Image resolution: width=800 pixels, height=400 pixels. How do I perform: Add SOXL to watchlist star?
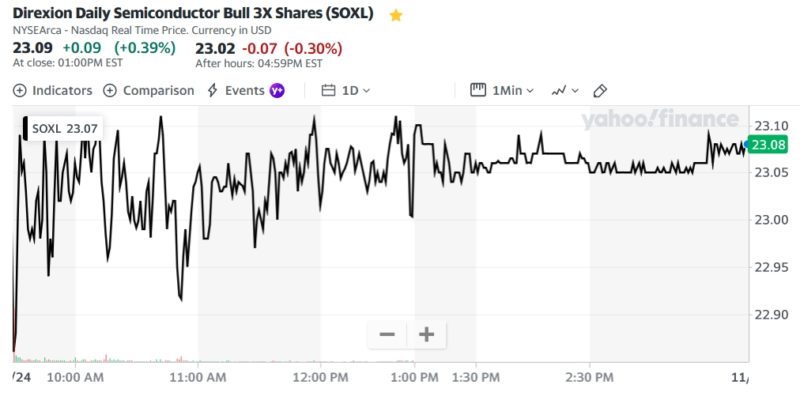pyautogui.click(x=396, y=15)
